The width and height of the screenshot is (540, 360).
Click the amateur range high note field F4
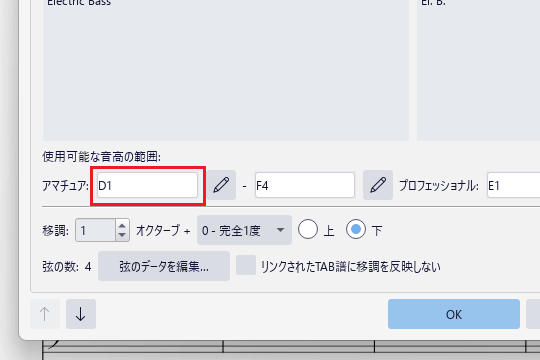304,185
